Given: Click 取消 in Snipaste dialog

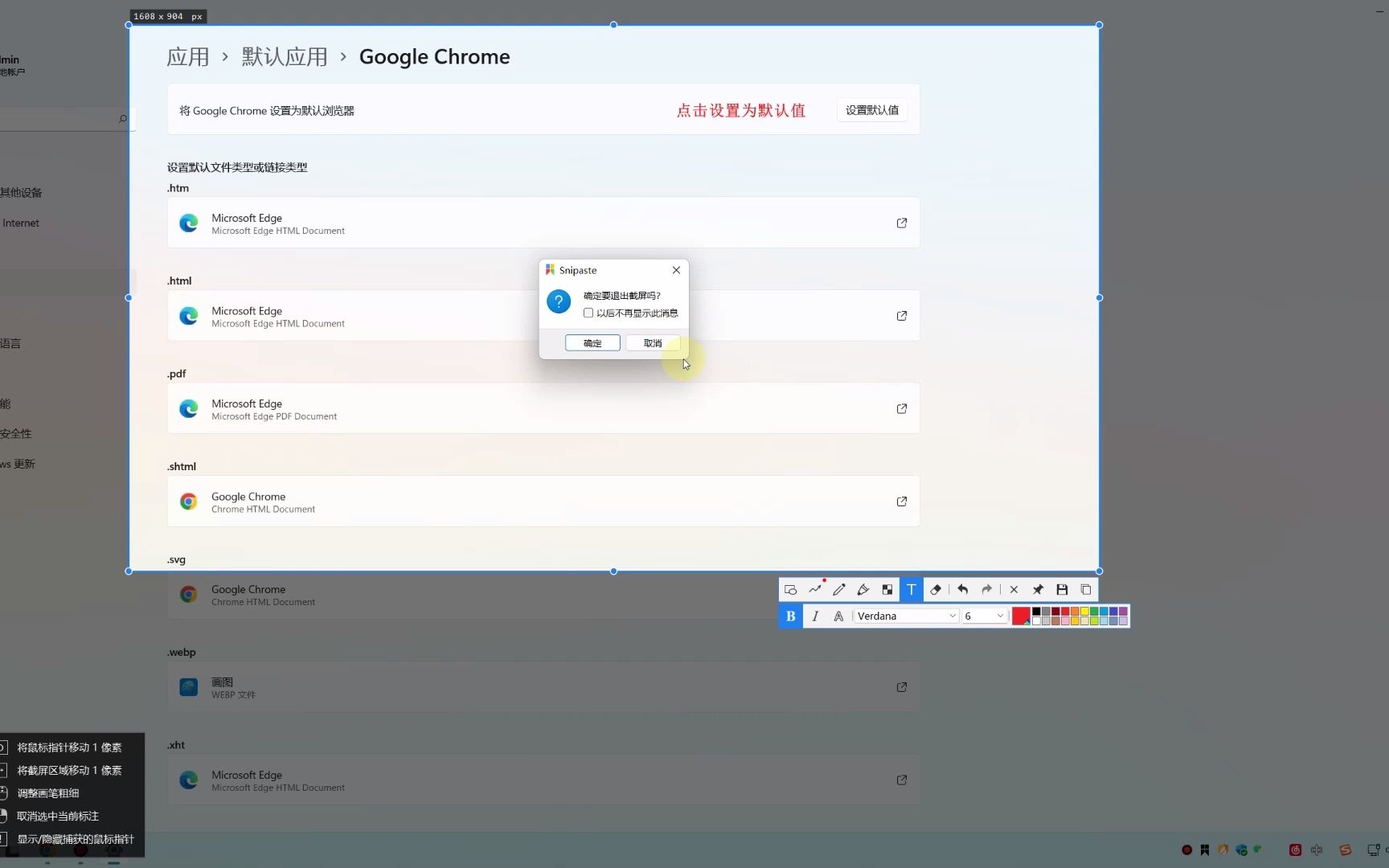Looking at the screenshot, I should pyautogui.click(x=653, y=343).
